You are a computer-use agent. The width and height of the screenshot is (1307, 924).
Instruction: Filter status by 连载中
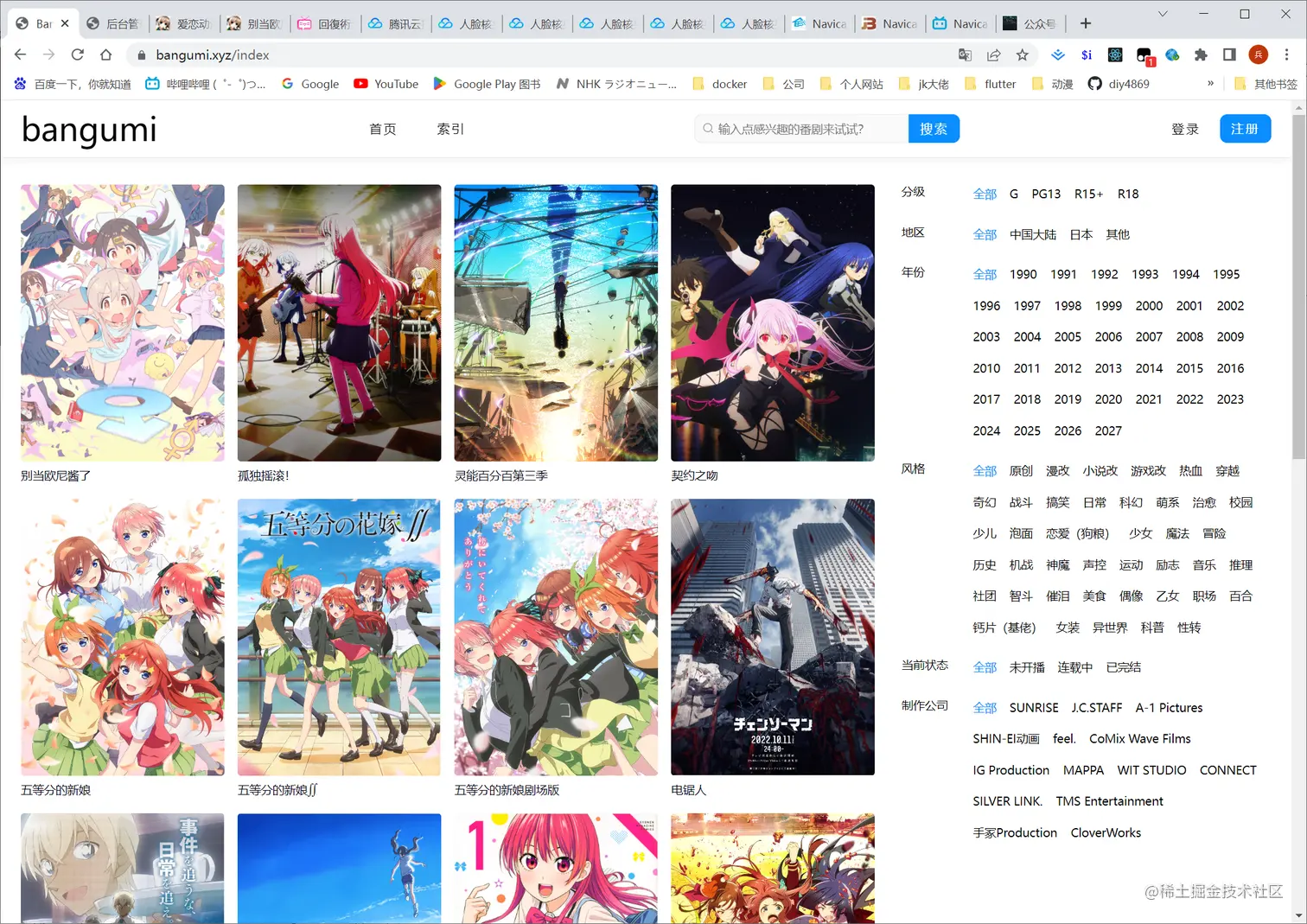pyautogui.click(x=1075, y=667)
